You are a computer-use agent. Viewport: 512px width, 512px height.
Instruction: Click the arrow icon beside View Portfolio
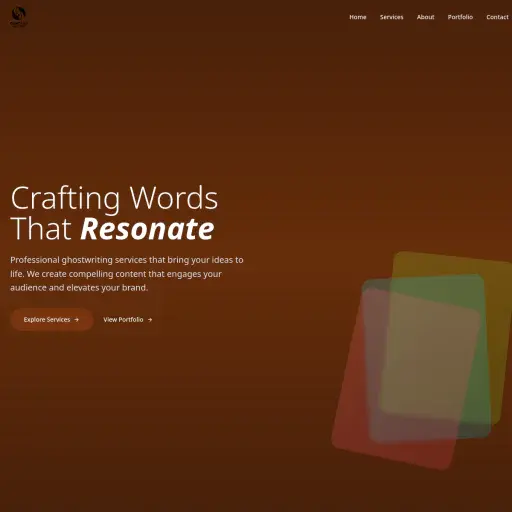[150, 320]
